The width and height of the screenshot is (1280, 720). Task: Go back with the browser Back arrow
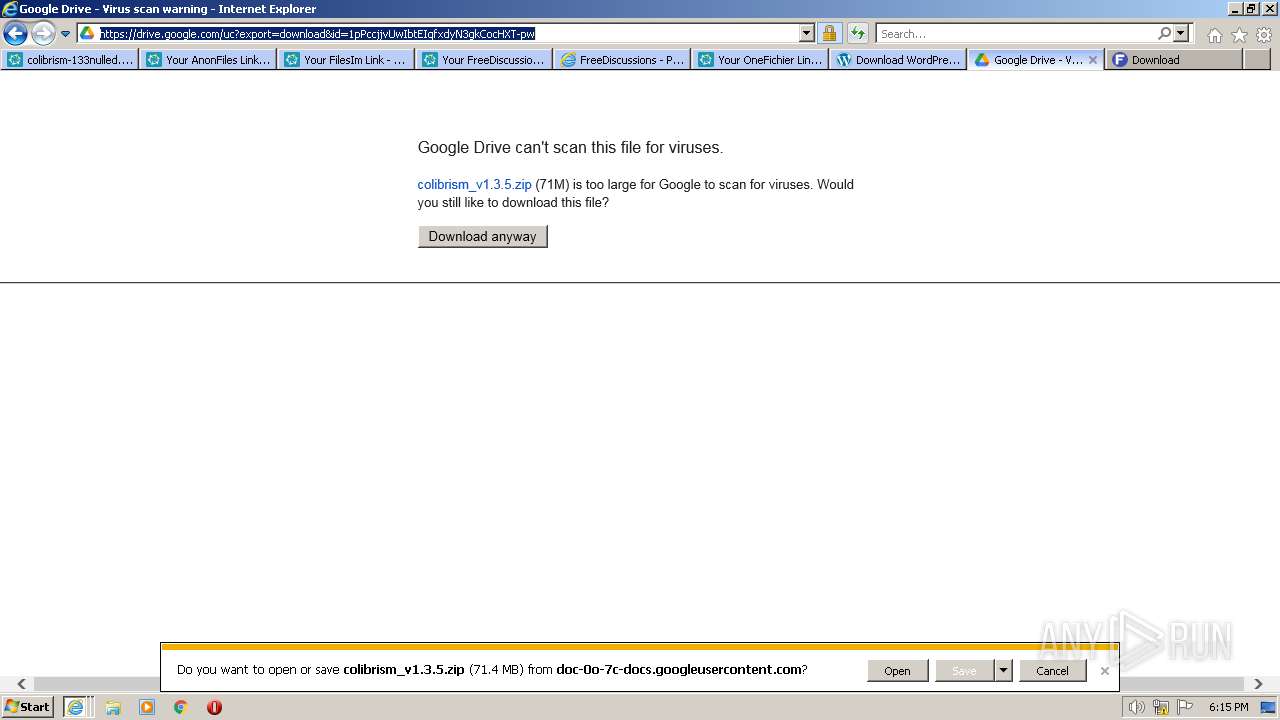pos(15,33)
